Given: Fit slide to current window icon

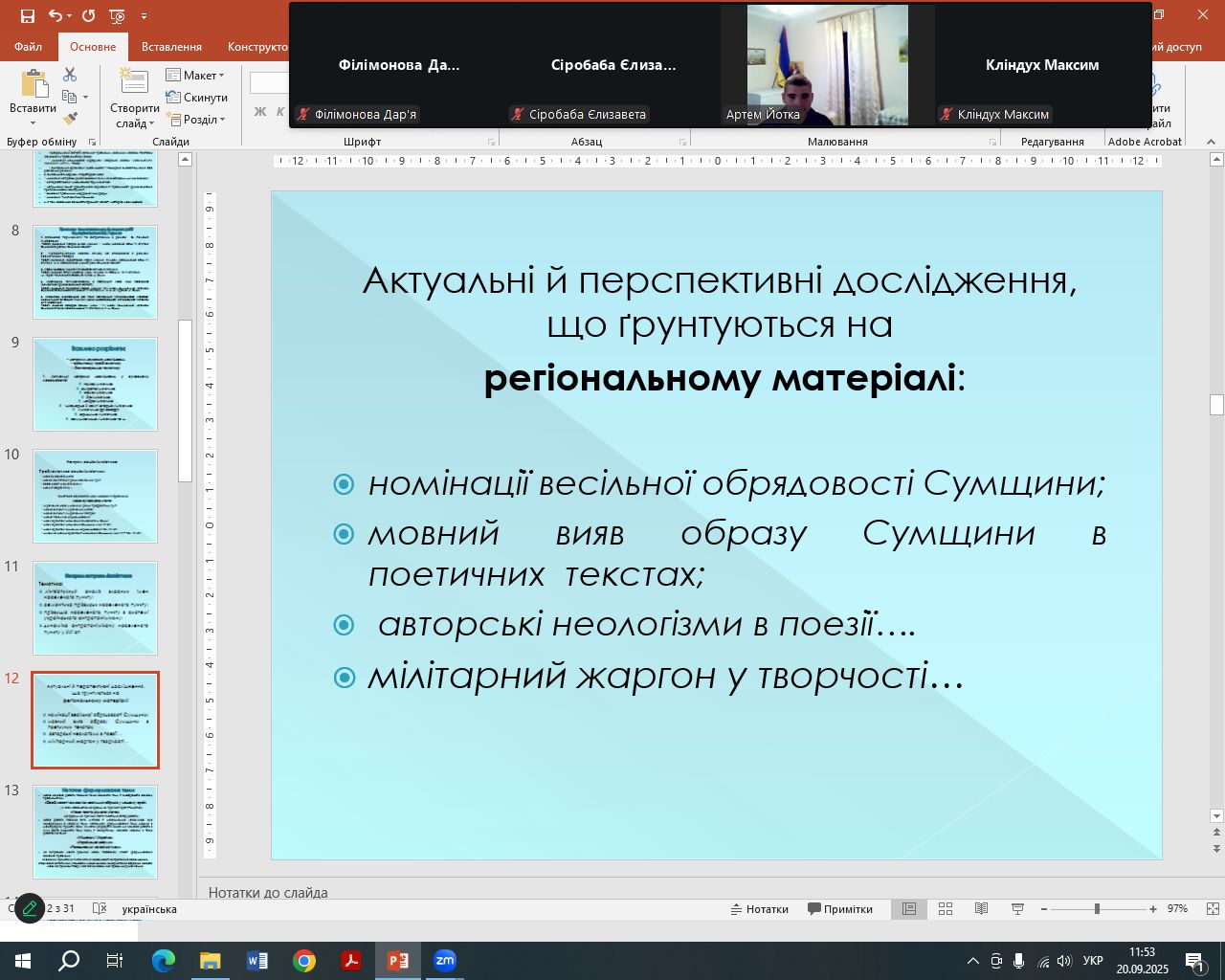Looking at the screenshot, I should click(1213, 909).
